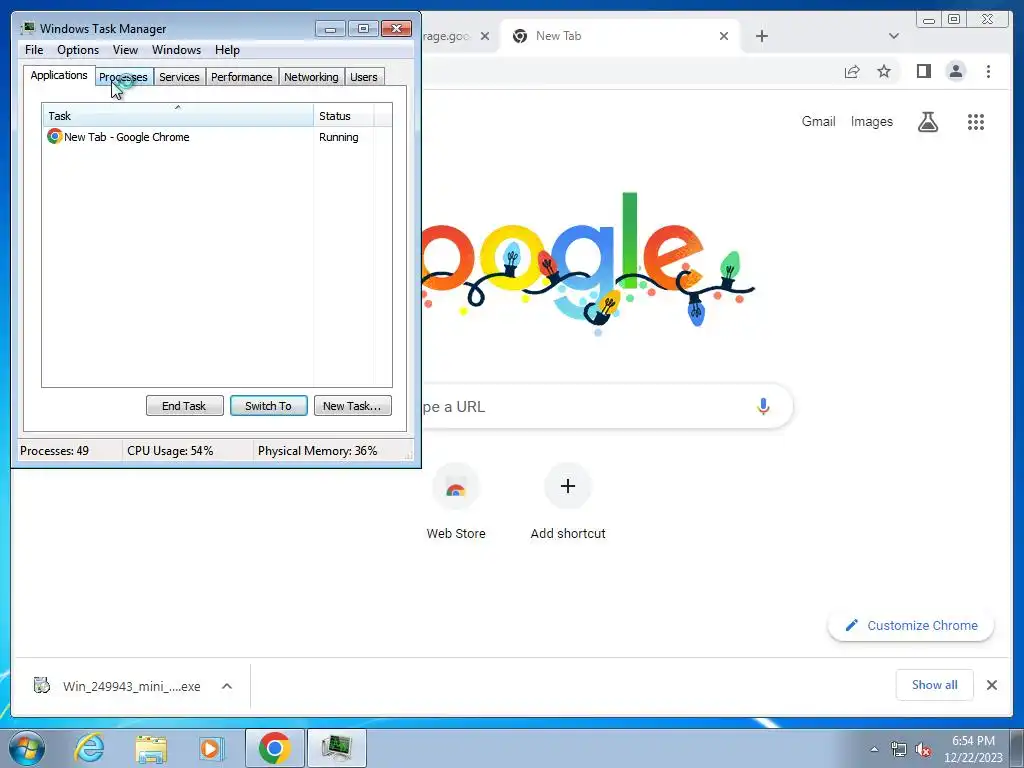Close the New Tab tab in Chrome
This screenshot has height=768, width=1024.
click(724, 36)
